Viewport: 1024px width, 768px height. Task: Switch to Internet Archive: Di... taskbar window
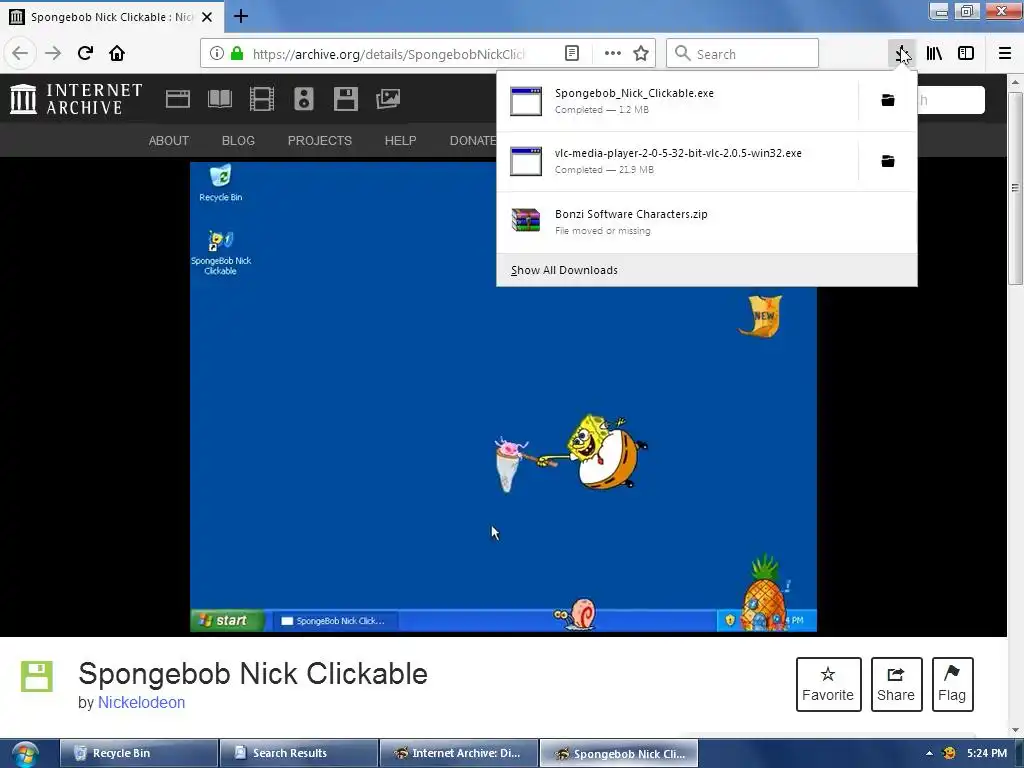pyautogui.click(x=459, y=754)
